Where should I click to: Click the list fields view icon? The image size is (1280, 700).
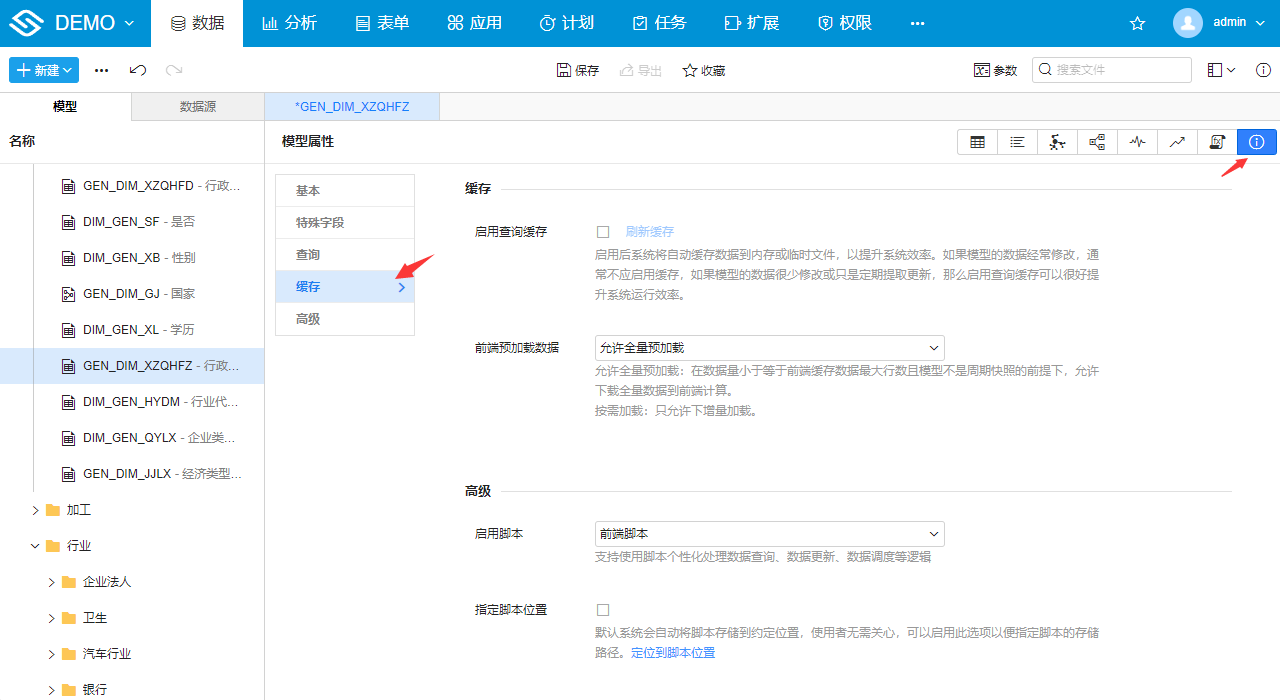click(x=1017, y=142)
